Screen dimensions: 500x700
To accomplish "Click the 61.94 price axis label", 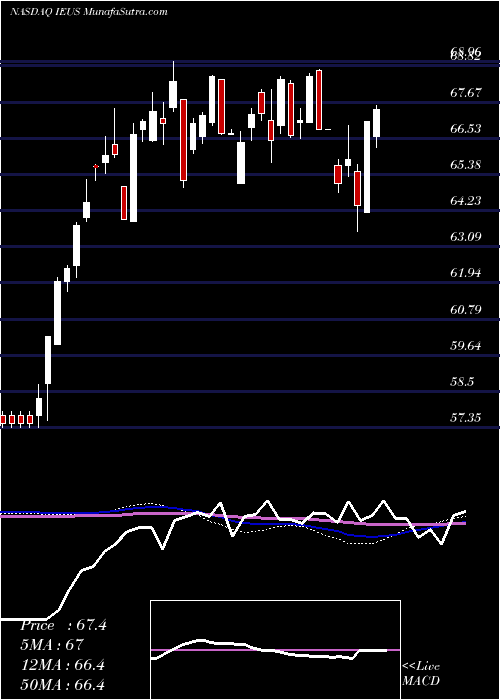I will tap(466, 273).
